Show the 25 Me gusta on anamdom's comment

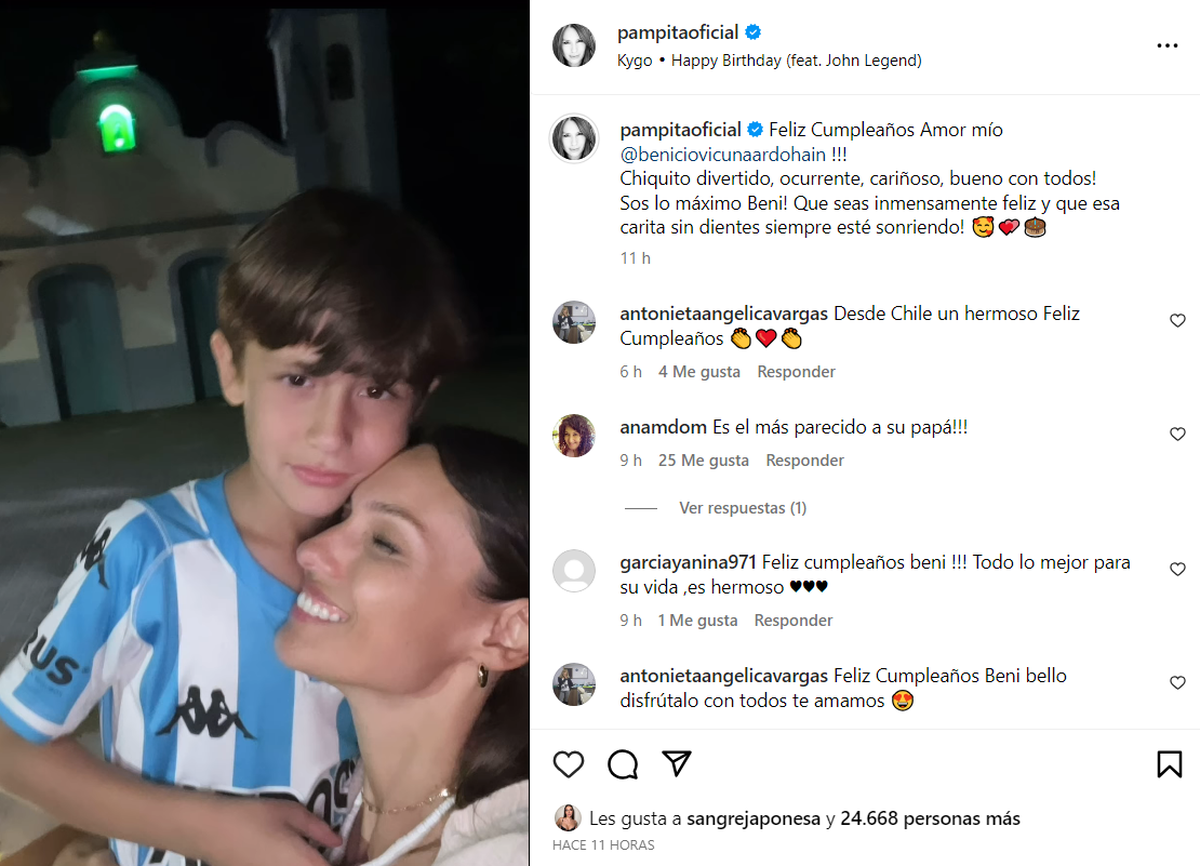click(x=703, y=460)
